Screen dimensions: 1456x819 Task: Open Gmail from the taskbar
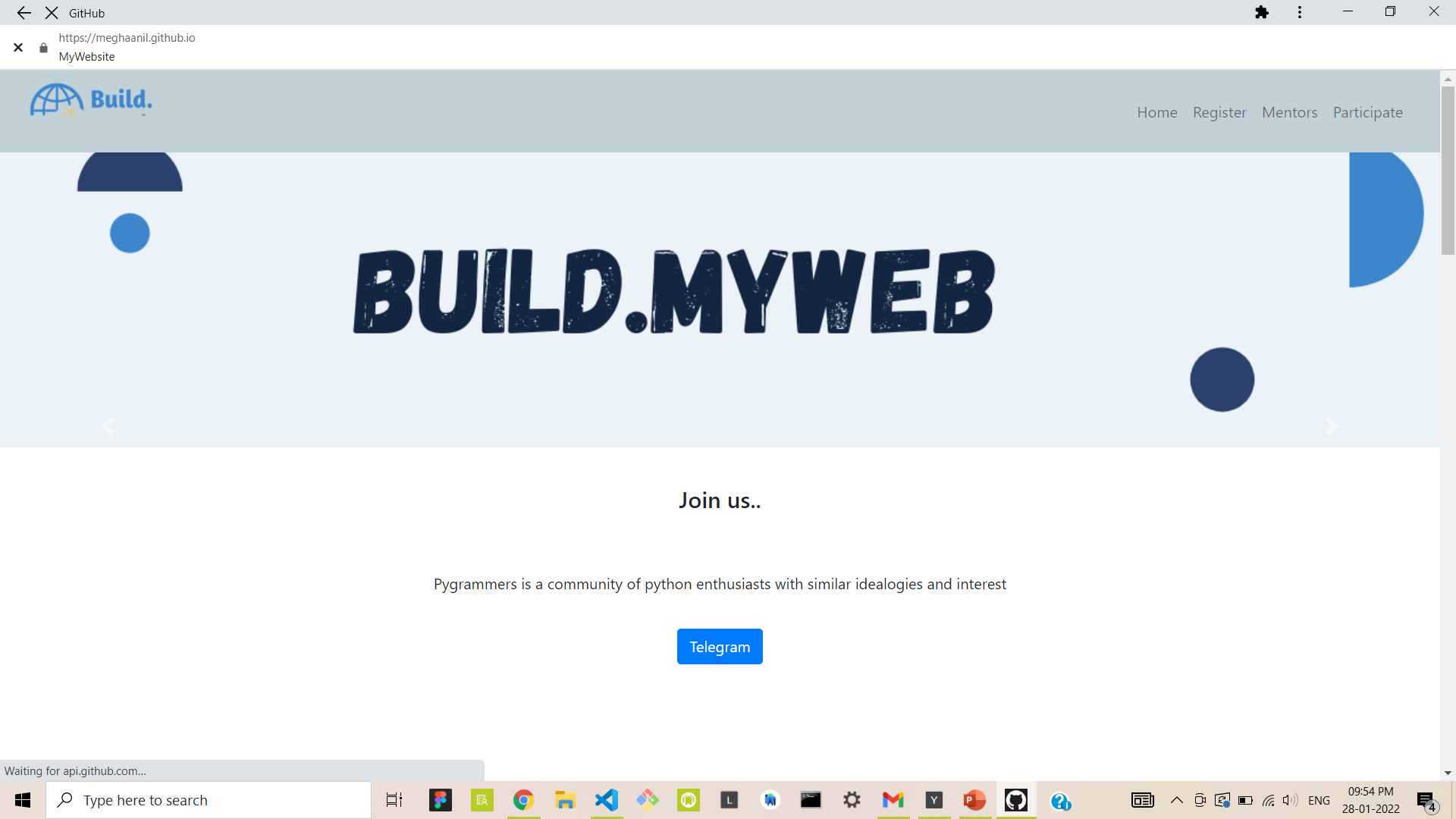pos(893,800)
